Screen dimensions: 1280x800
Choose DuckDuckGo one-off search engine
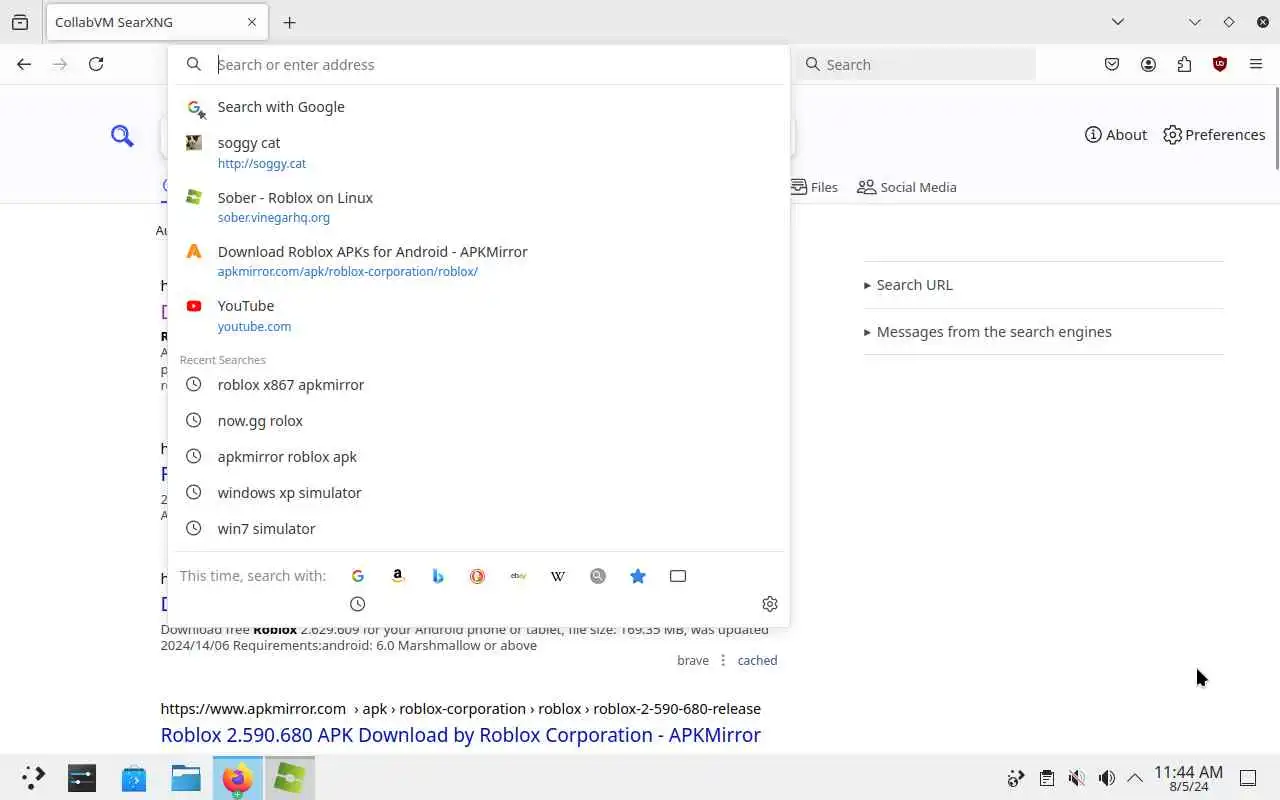(478, 576)
